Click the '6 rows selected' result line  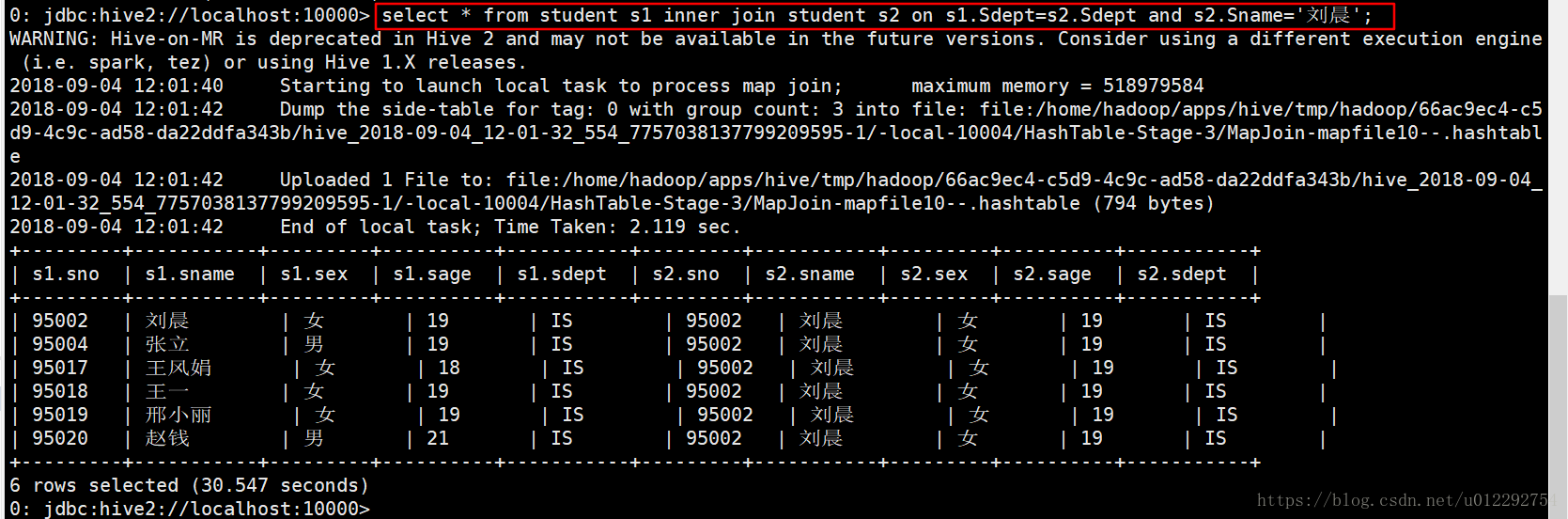click(188, 485)
